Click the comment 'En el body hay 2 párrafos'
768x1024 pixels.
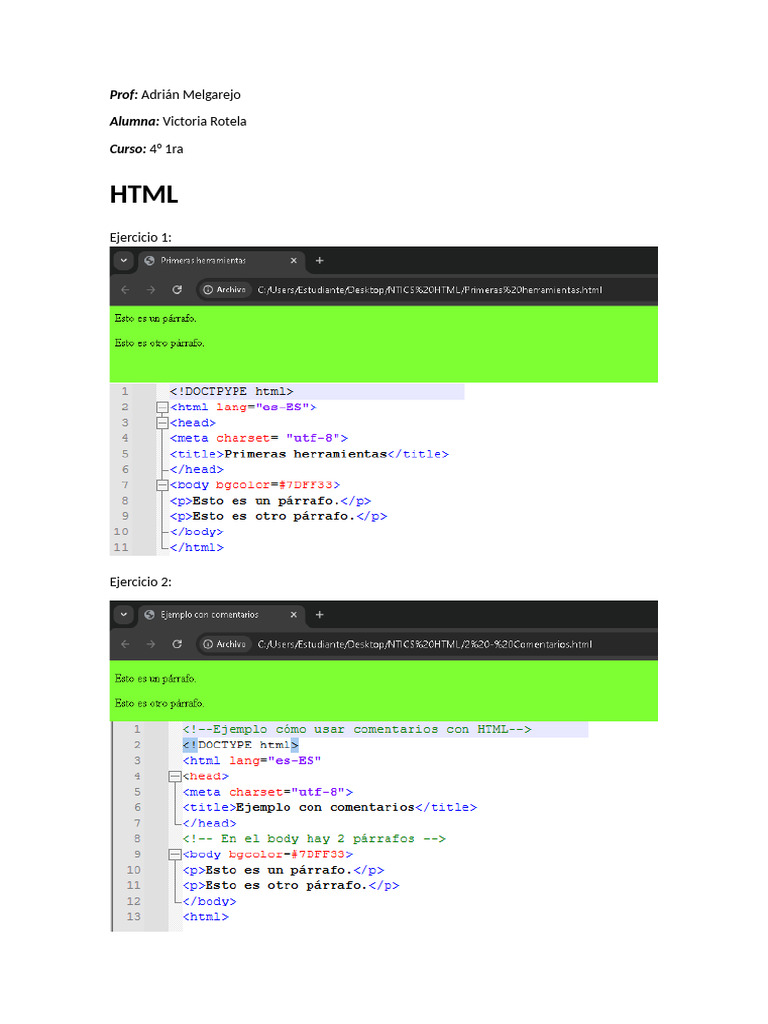point(314,839)
